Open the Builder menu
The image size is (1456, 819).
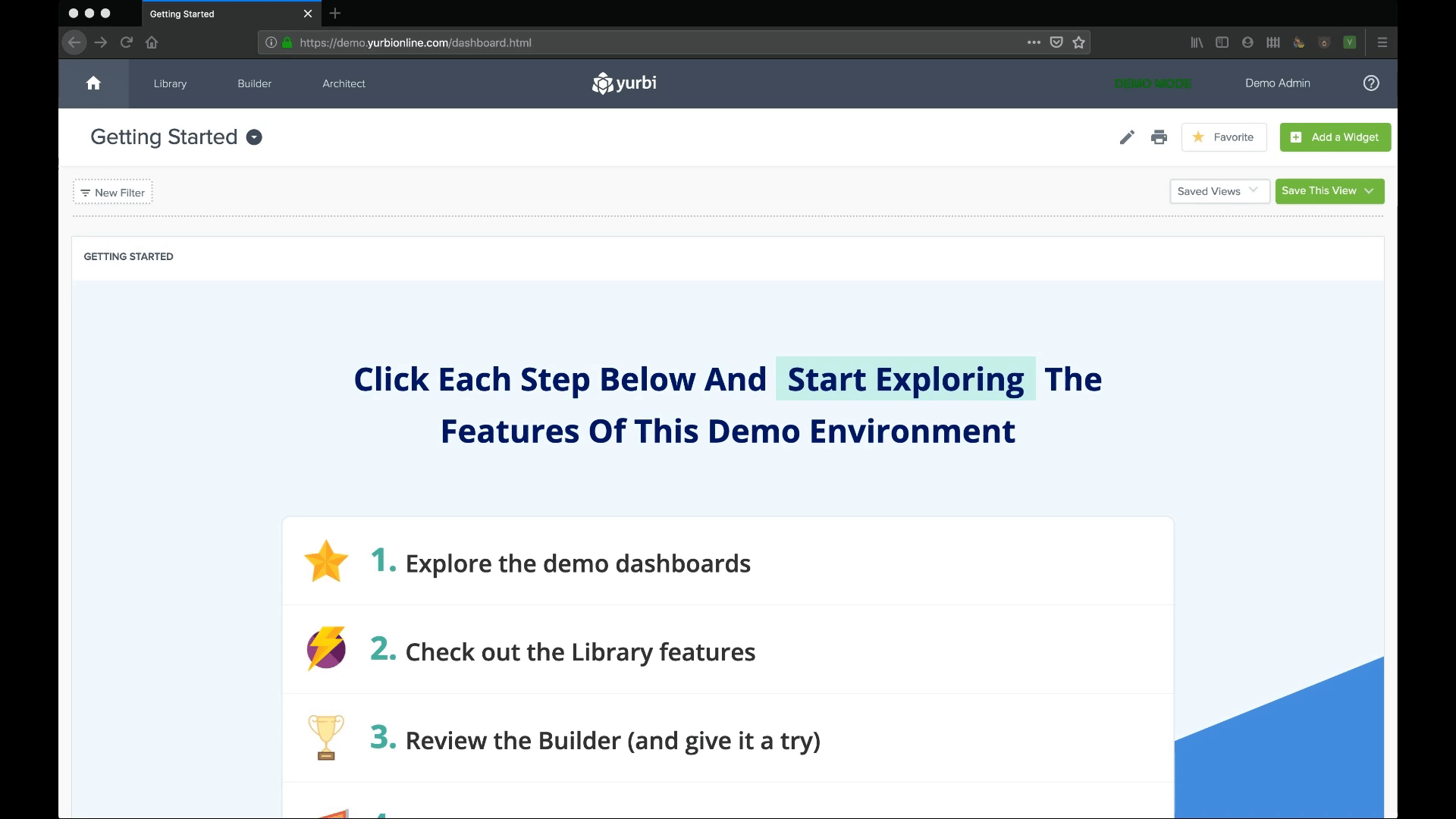point(254,83)
